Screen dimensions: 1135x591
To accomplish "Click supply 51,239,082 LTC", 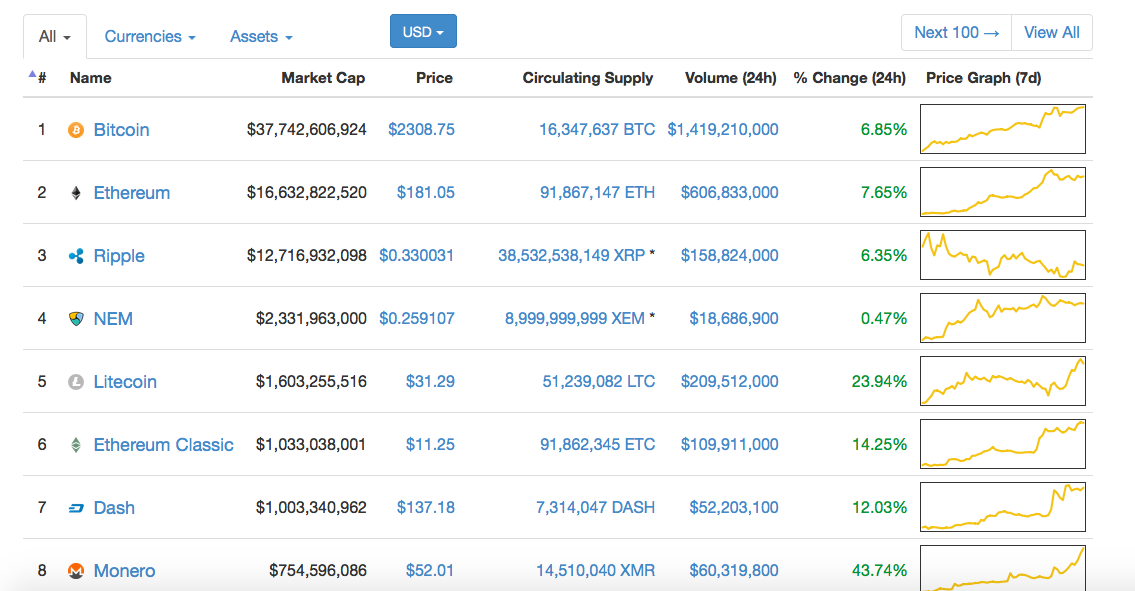I will [x=599, y=382].
